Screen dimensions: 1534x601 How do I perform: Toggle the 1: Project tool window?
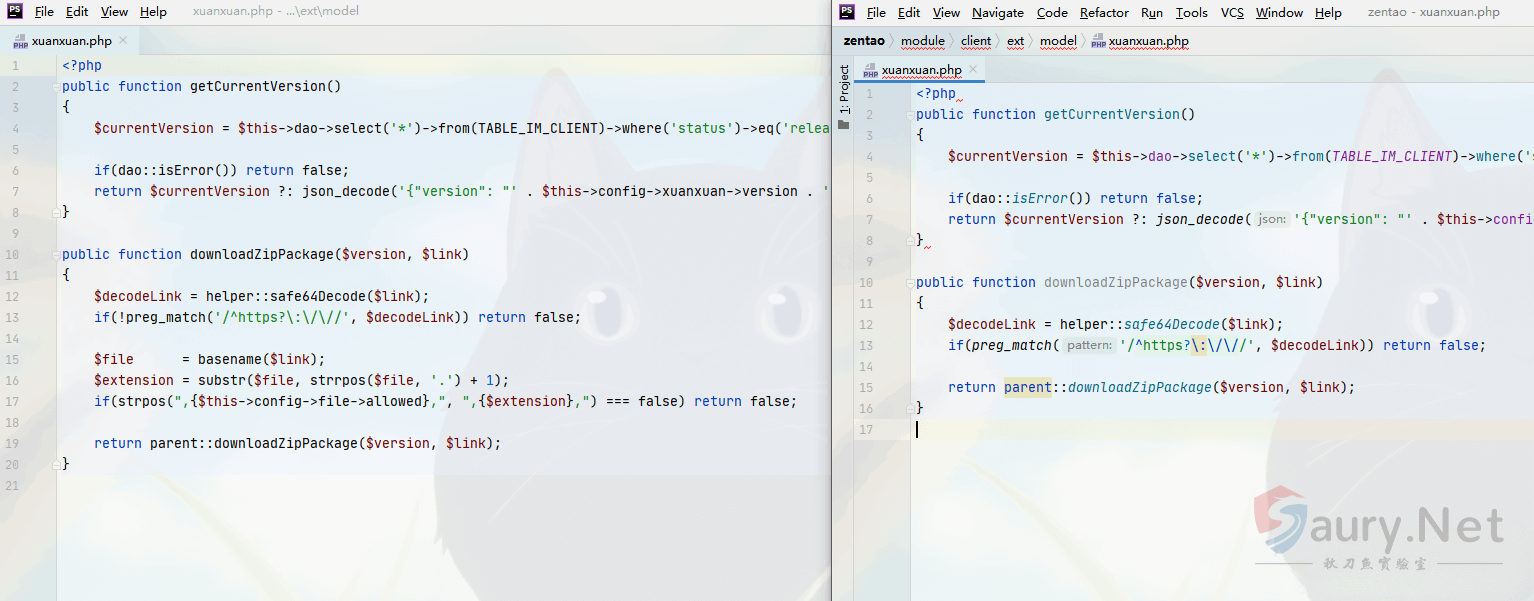844,90
